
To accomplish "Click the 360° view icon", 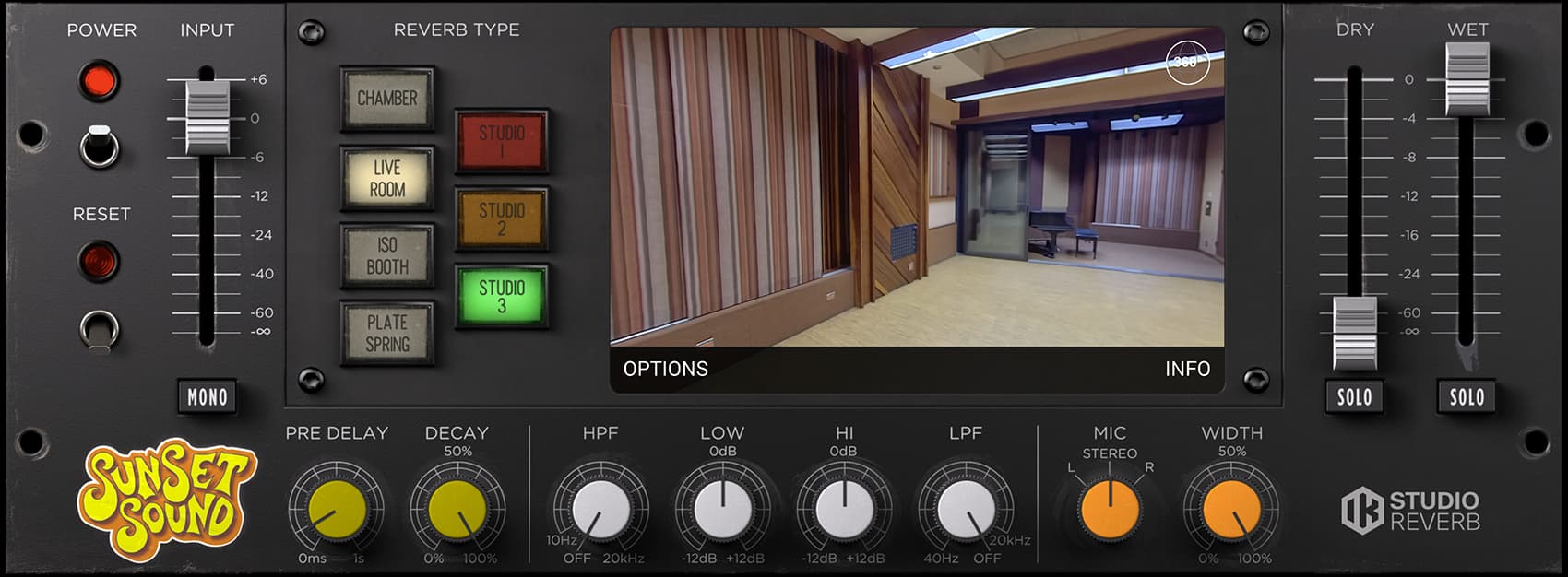I will point(1187,62).
